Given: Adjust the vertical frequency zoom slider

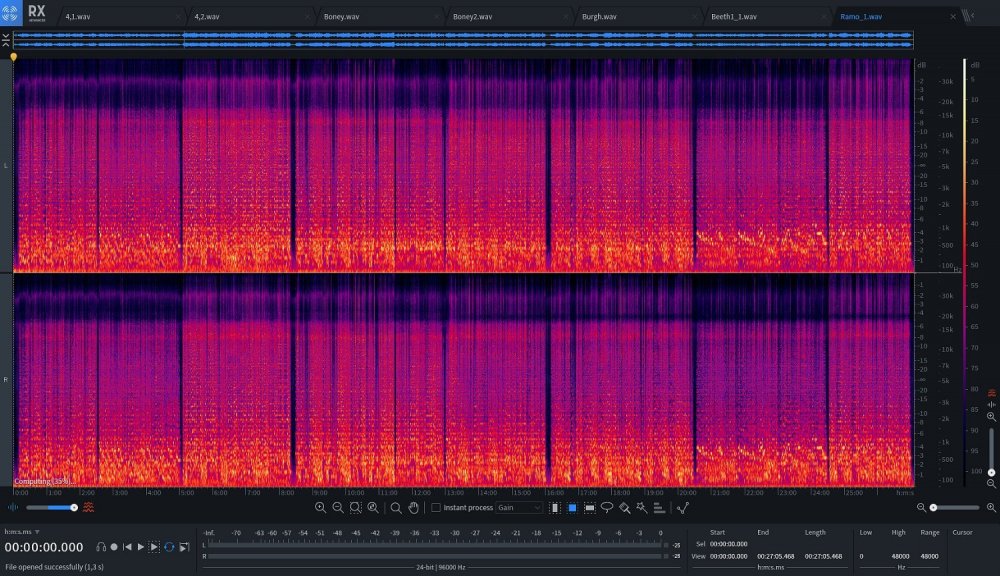Looking at the screenshot, I should [991, 450].
